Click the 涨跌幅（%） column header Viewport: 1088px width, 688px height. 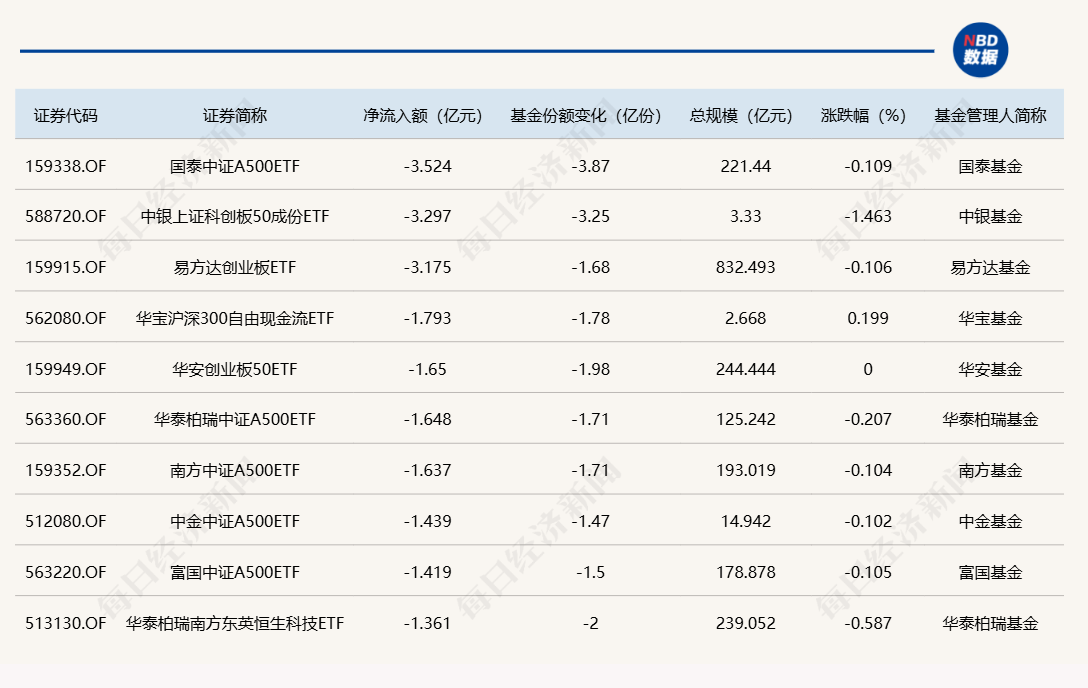pyautogui.click(x=864, y=115)
